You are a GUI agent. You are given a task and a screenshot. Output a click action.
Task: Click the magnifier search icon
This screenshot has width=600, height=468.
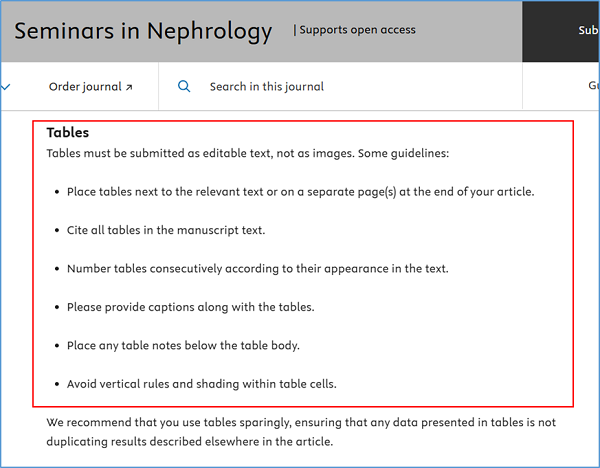click(184, 86)
